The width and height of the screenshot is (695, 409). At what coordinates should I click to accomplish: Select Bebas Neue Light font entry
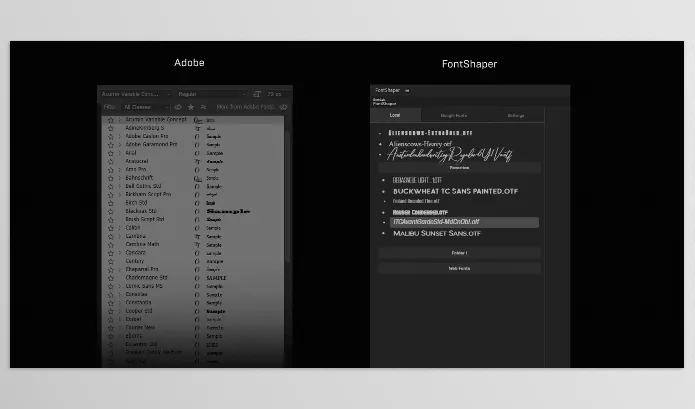tap(417, 180)
